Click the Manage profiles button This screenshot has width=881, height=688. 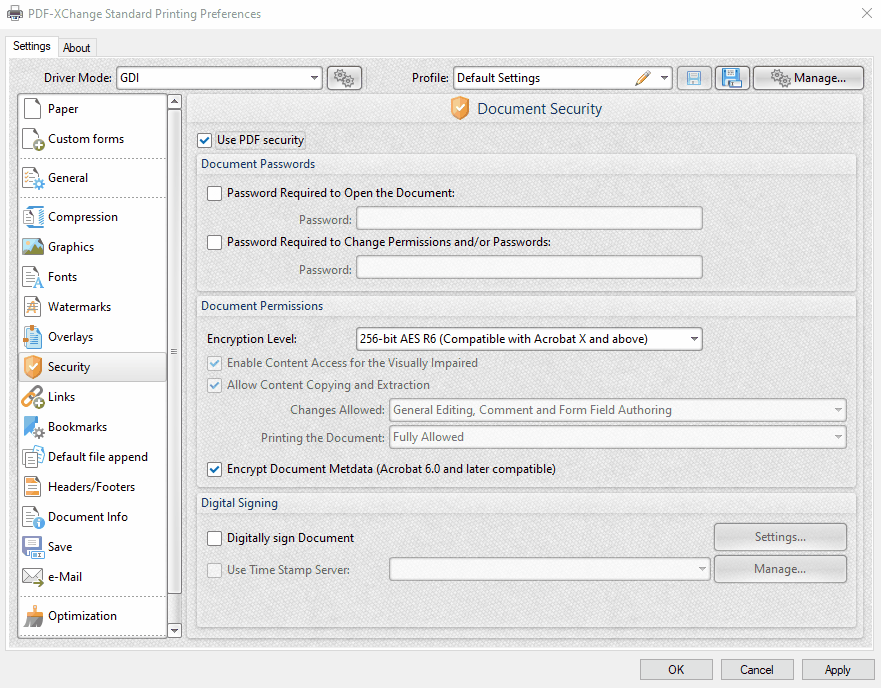pos(808,77)
